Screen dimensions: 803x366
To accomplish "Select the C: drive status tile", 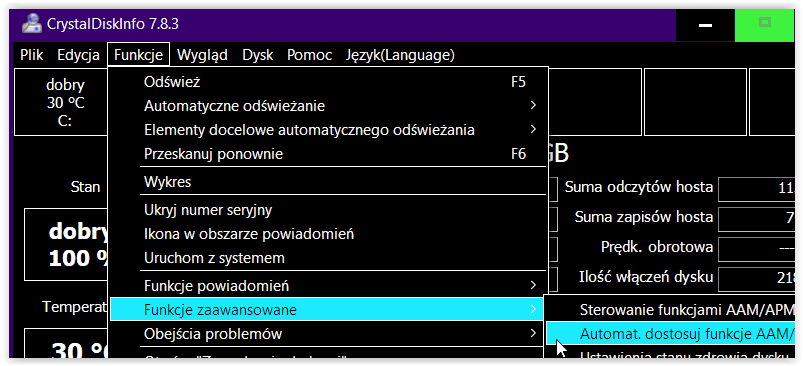I will click(61, 102).
